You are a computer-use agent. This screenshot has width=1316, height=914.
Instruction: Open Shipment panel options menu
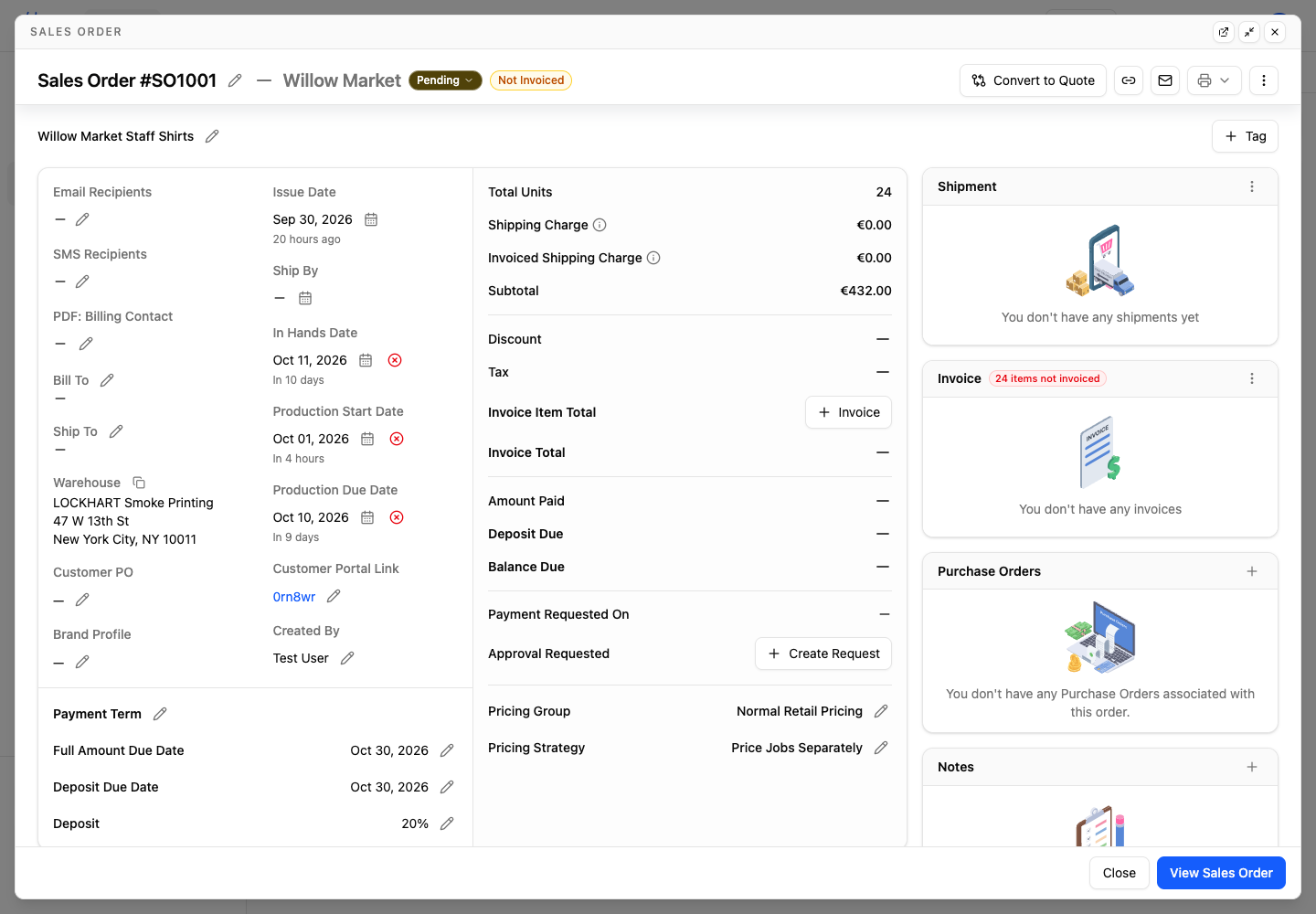click(1252, 186)
